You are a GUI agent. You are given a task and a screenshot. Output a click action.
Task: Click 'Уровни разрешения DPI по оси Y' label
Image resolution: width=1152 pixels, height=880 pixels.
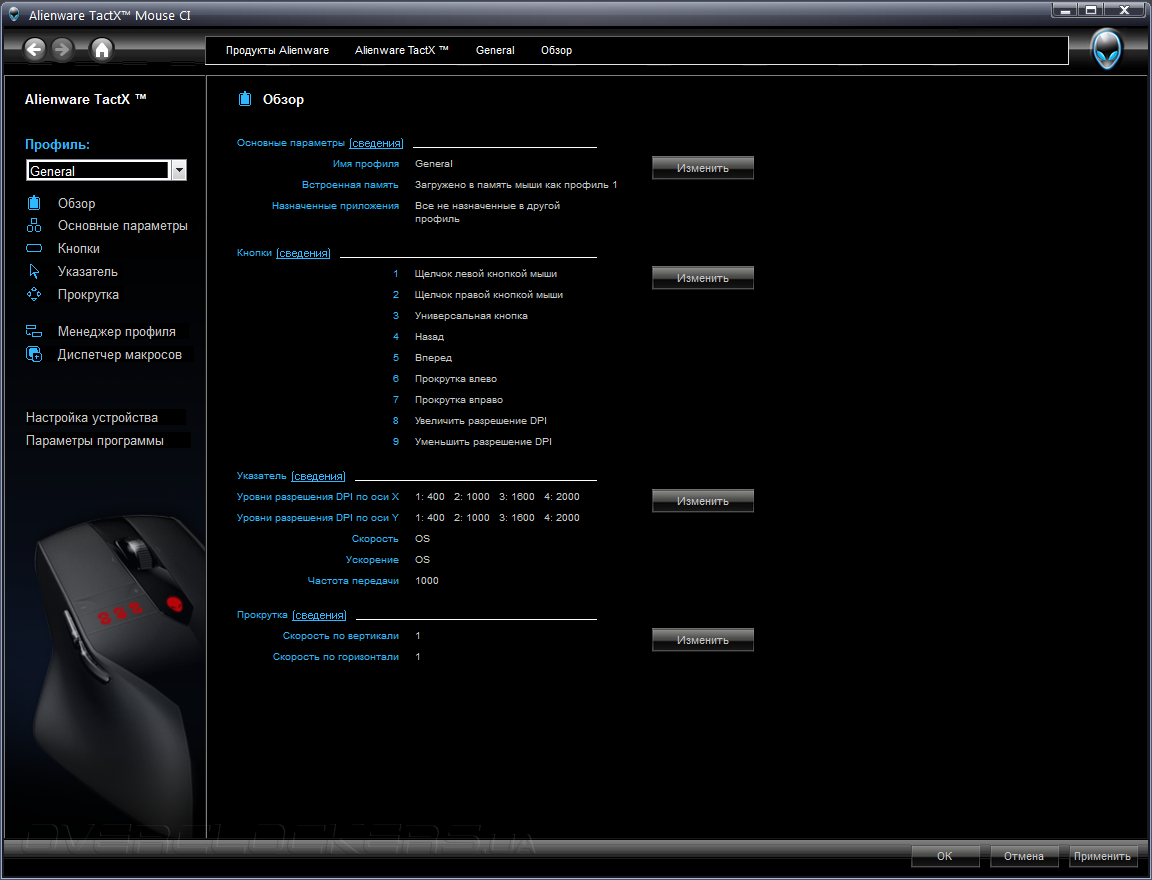(317, 518)
